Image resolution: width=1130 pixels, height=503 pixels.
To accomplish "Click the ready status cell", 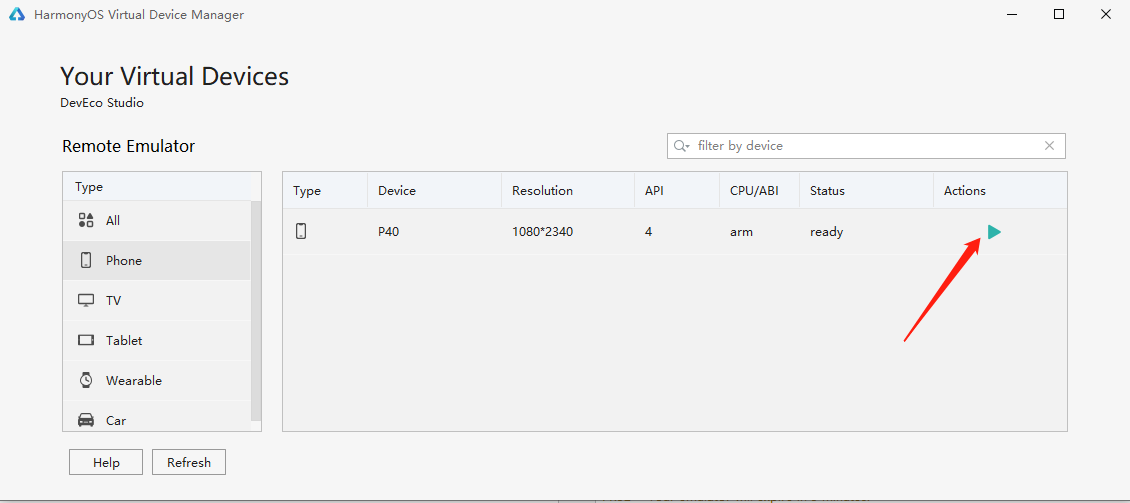I will tap(827, 232).
